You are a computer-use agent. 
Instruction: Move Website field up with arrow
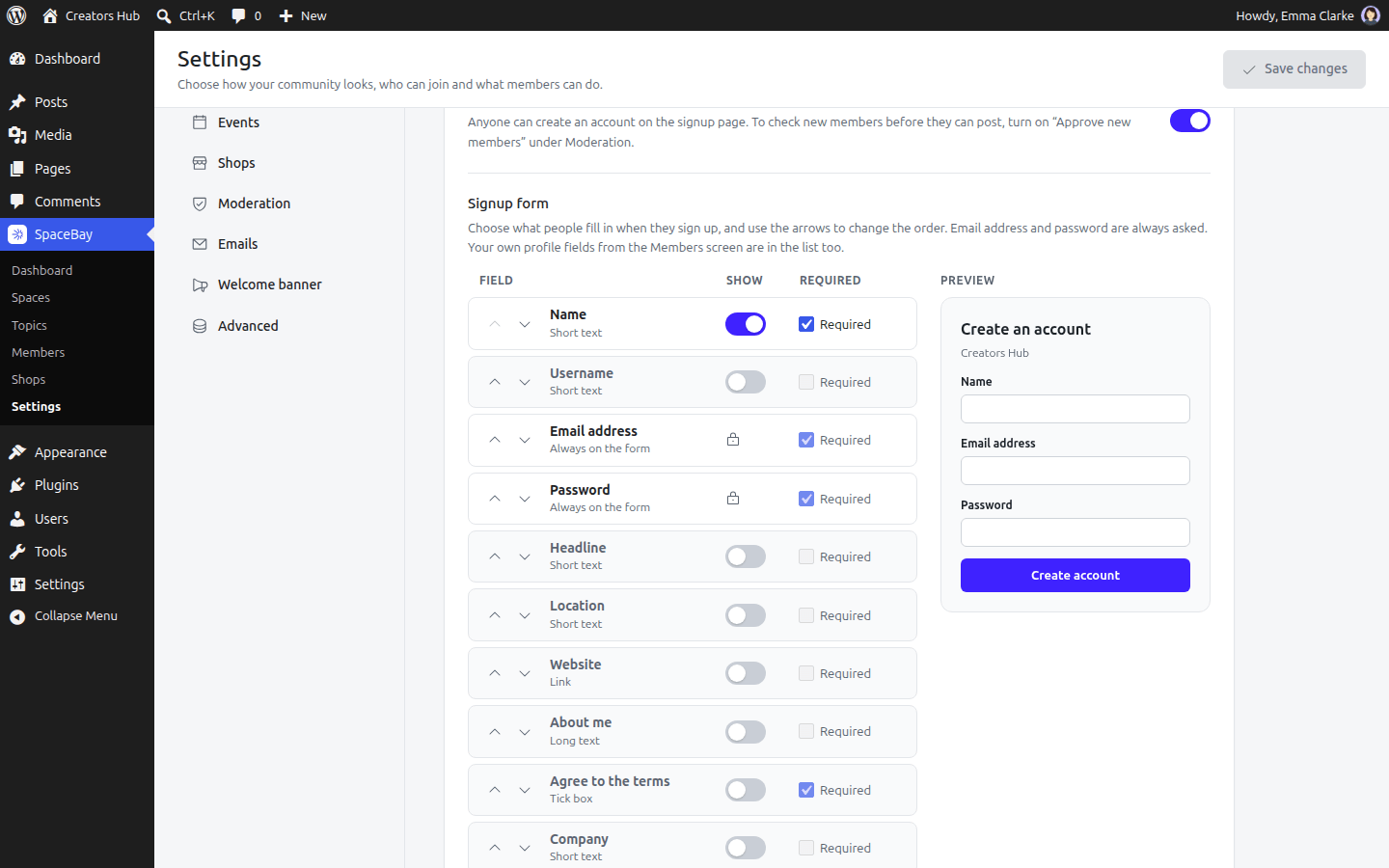(x=495, y=673)
